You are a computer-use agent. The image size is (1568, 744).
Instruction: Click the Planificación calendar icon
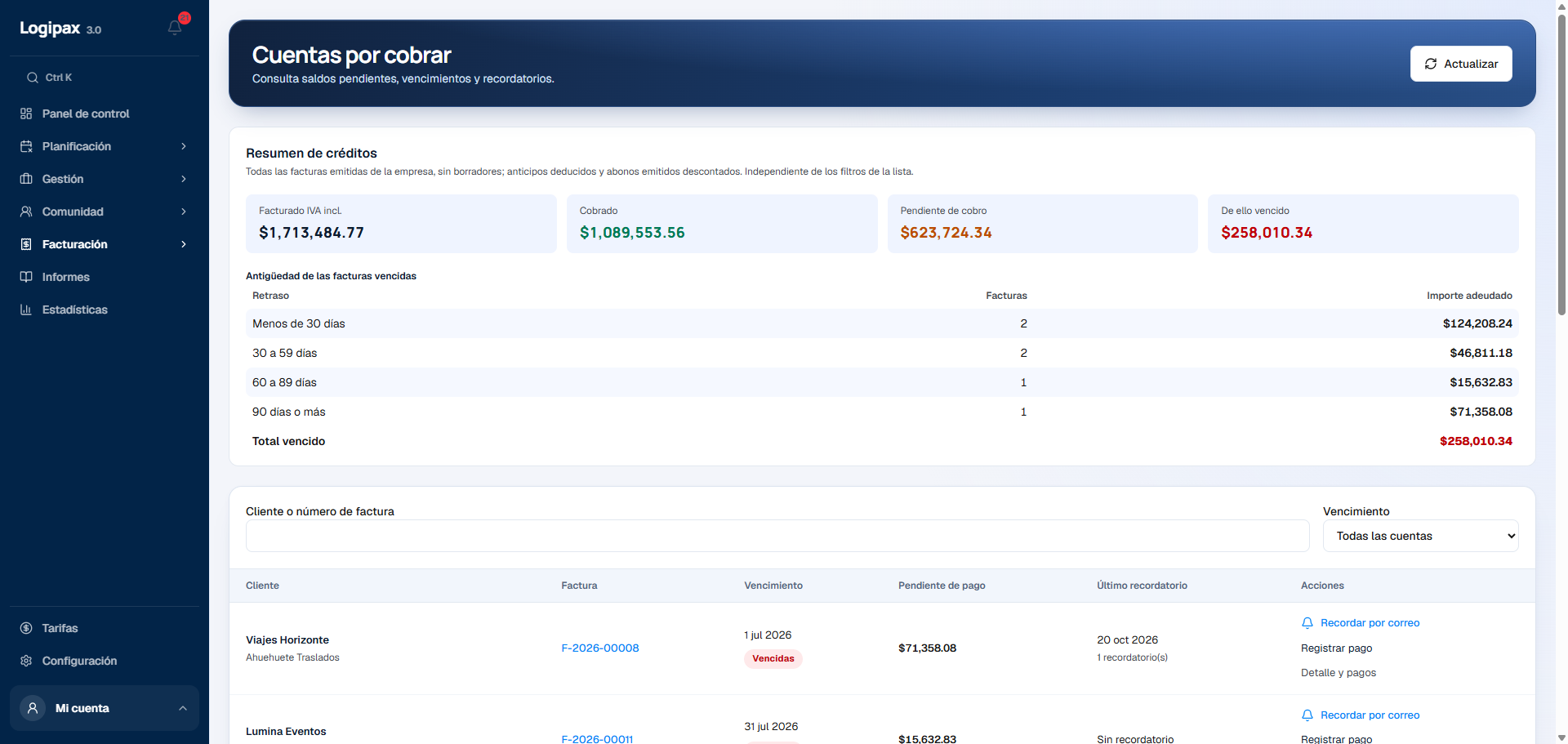point(26,146)
